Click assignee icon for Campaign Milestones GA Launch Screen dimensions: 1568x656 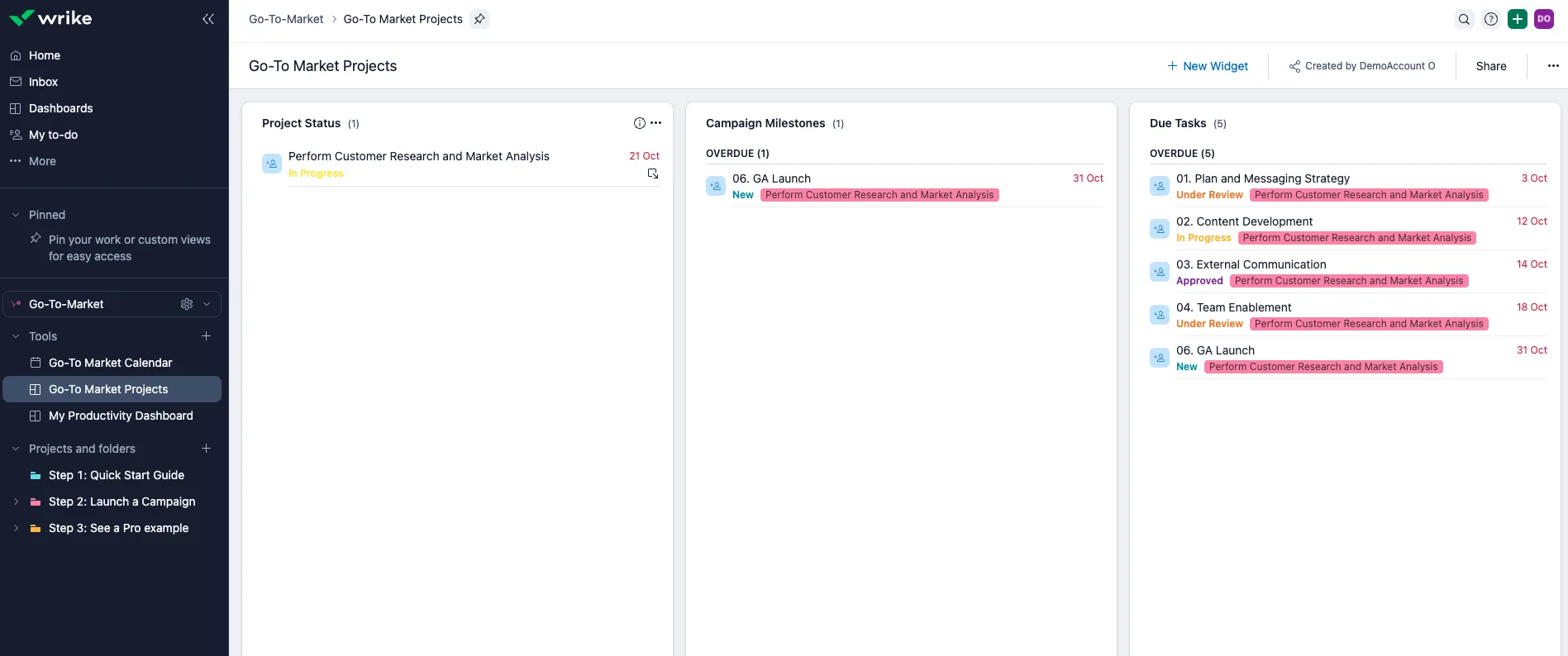pos(716,186)
